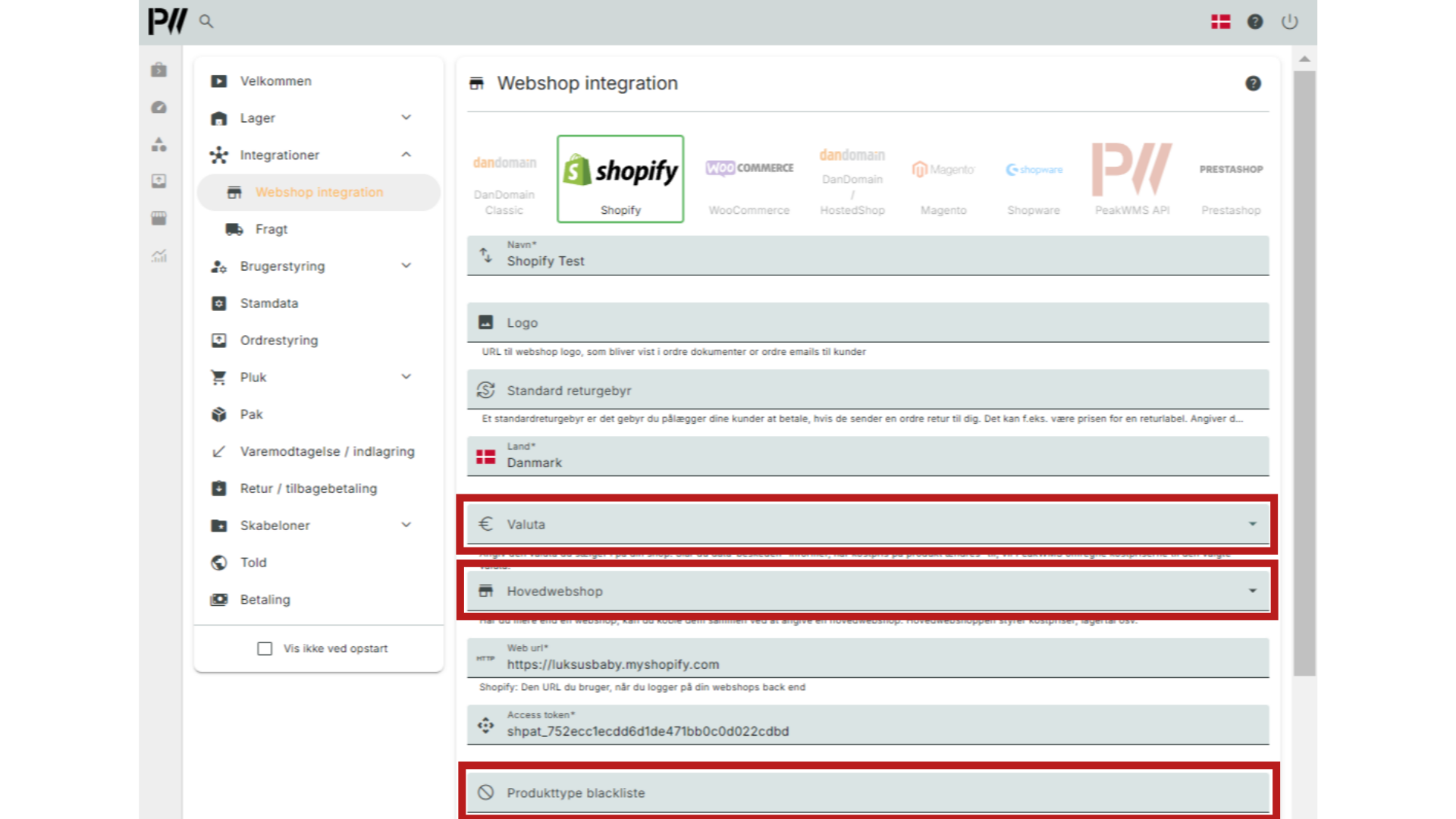Click the return-fee icon beside Standard returgebyr
This screenshot has width=1456, height=819.
coord(486,390)
